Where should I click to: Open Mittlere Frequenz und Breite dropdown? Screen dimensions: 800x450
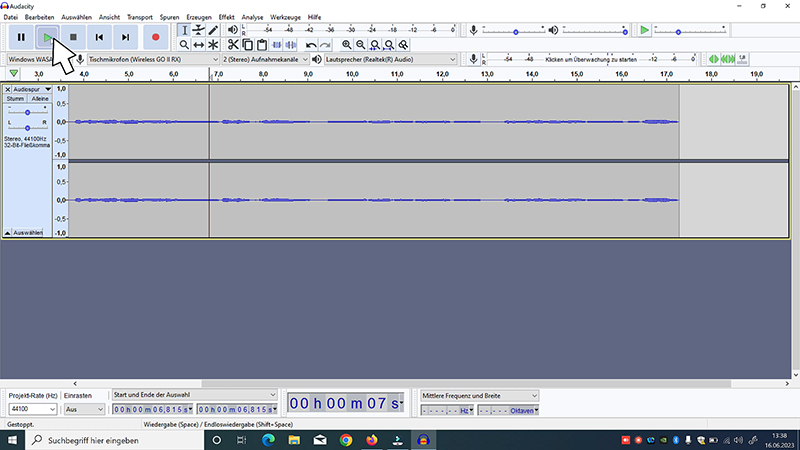point(479,395)
